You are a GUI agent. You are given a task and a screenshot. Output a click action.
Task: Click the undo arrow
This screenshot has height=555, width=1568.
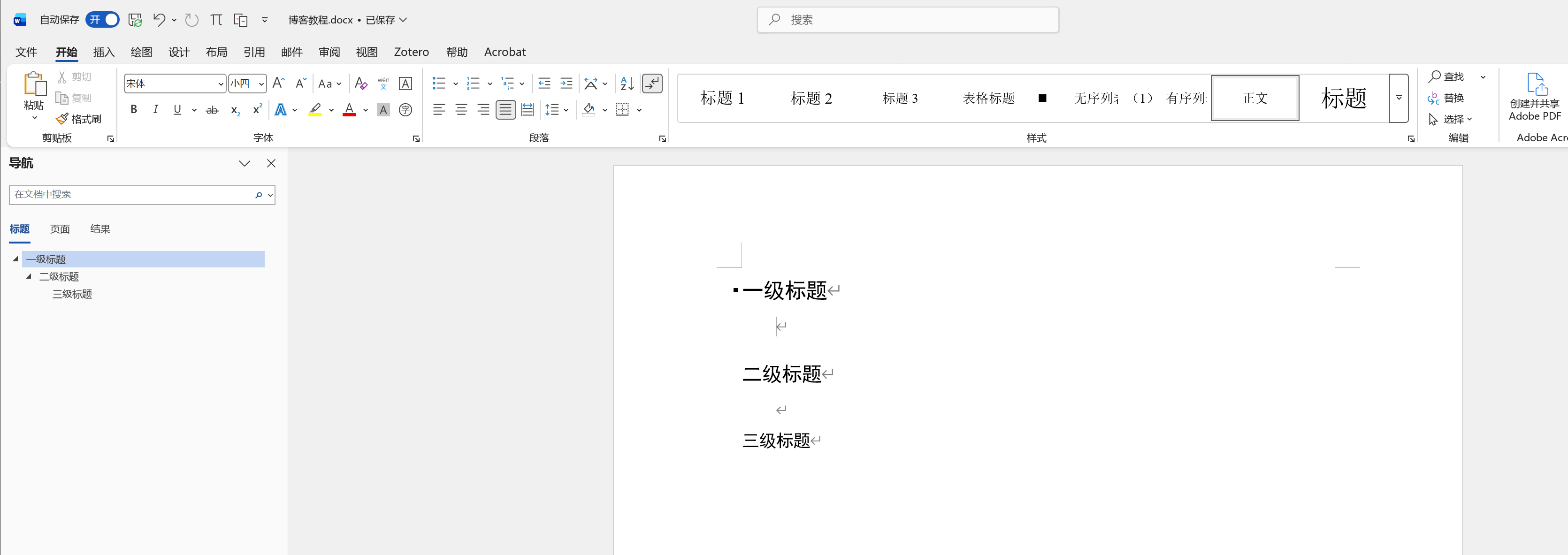(x=159, y=20)
